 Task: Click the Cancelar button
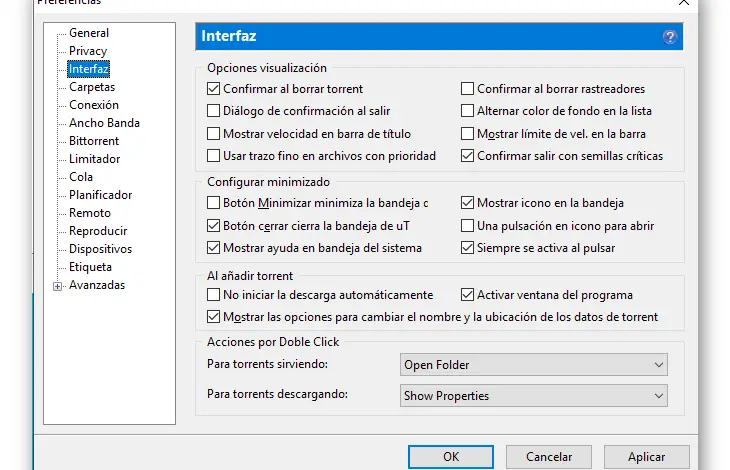(549, 457)
